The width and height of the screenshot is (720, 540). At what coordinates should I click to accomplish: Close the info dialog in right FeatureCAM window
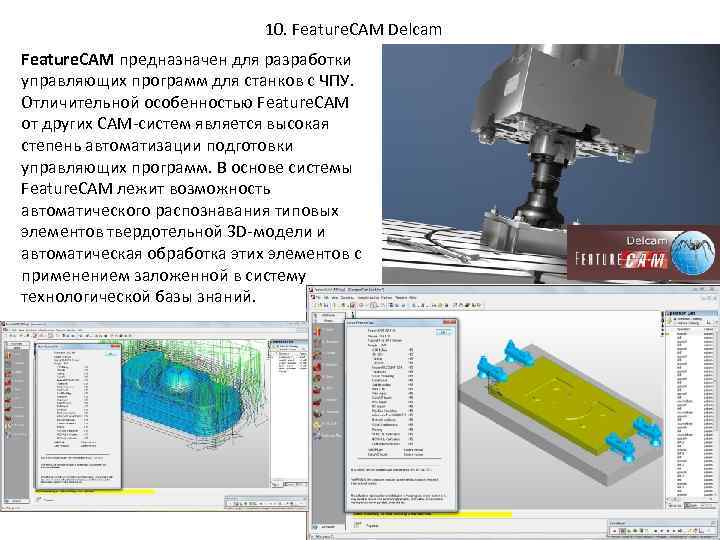[x=451, y=323]
